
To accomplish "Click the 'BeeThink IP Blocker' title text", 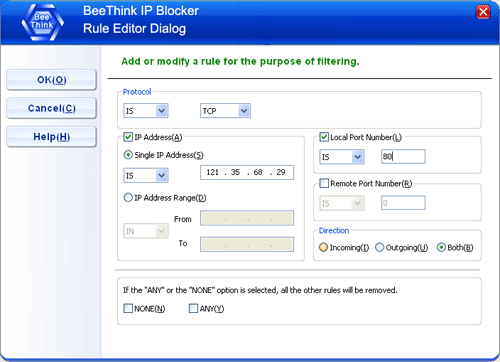I will (141, 11).
